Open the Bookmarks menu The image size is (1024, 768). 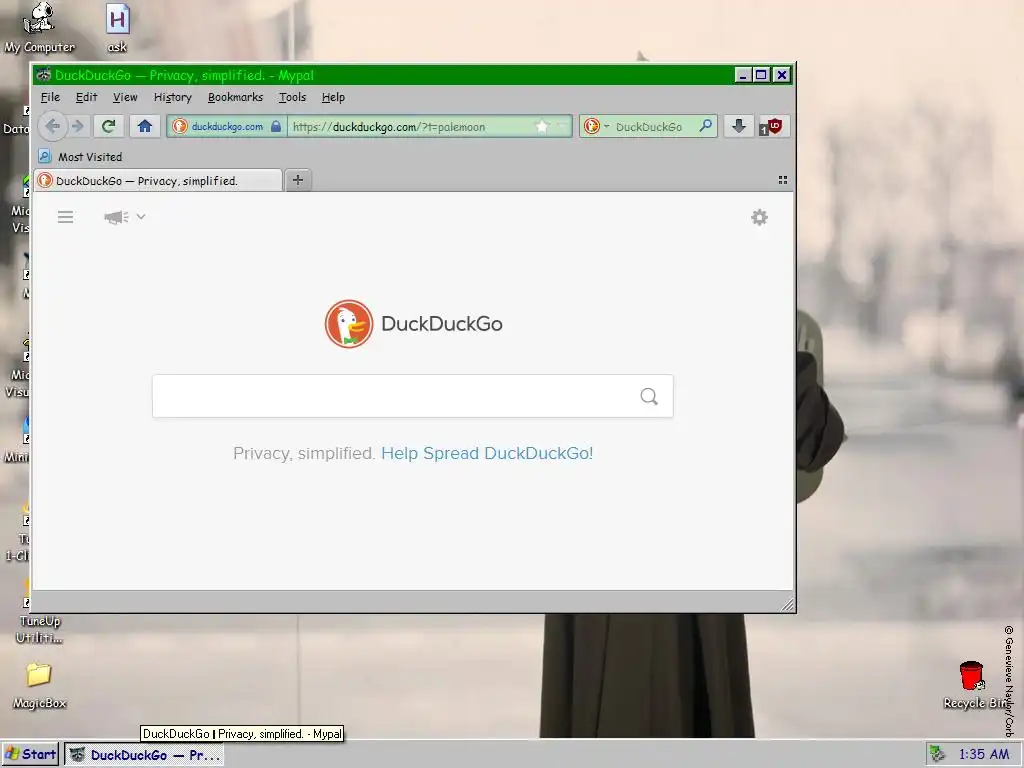pos(235,97)
